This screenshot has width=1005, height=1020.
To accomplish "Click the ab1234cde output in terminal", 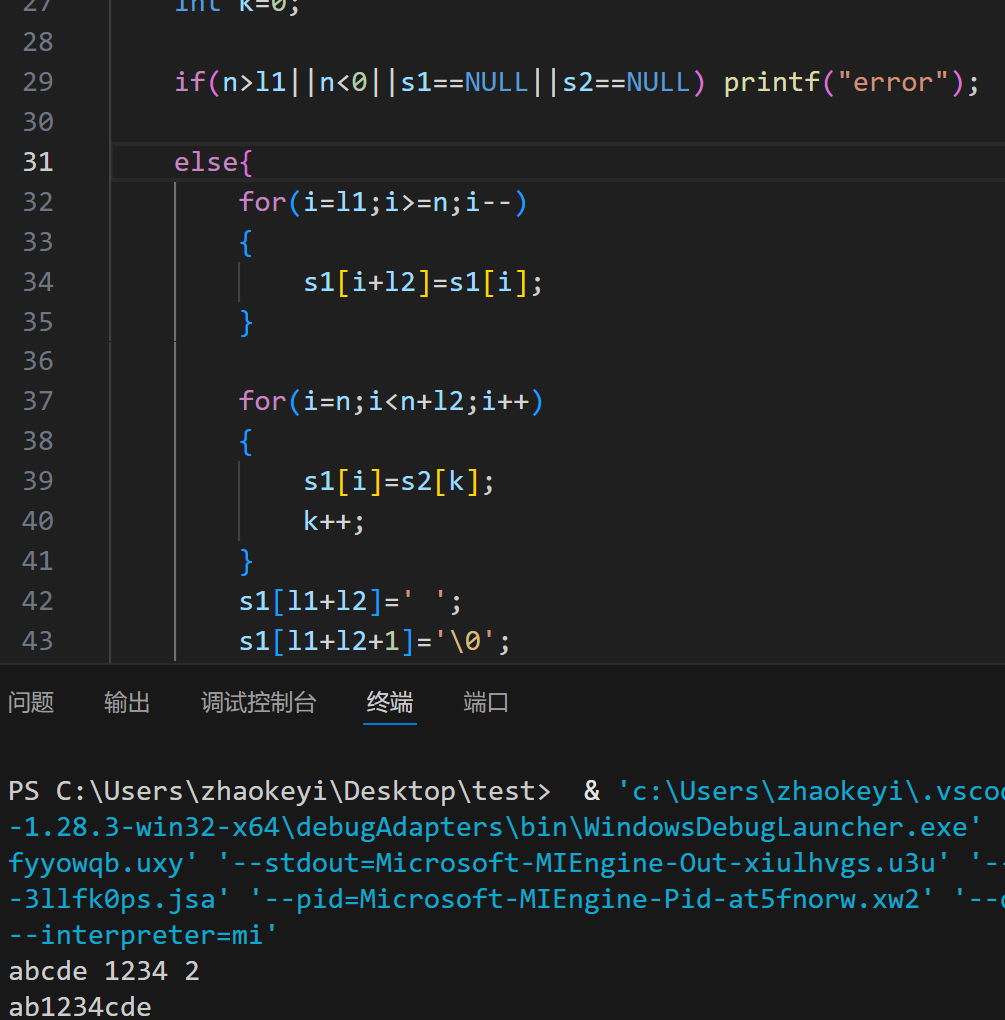I will (x=80, y=1006).
